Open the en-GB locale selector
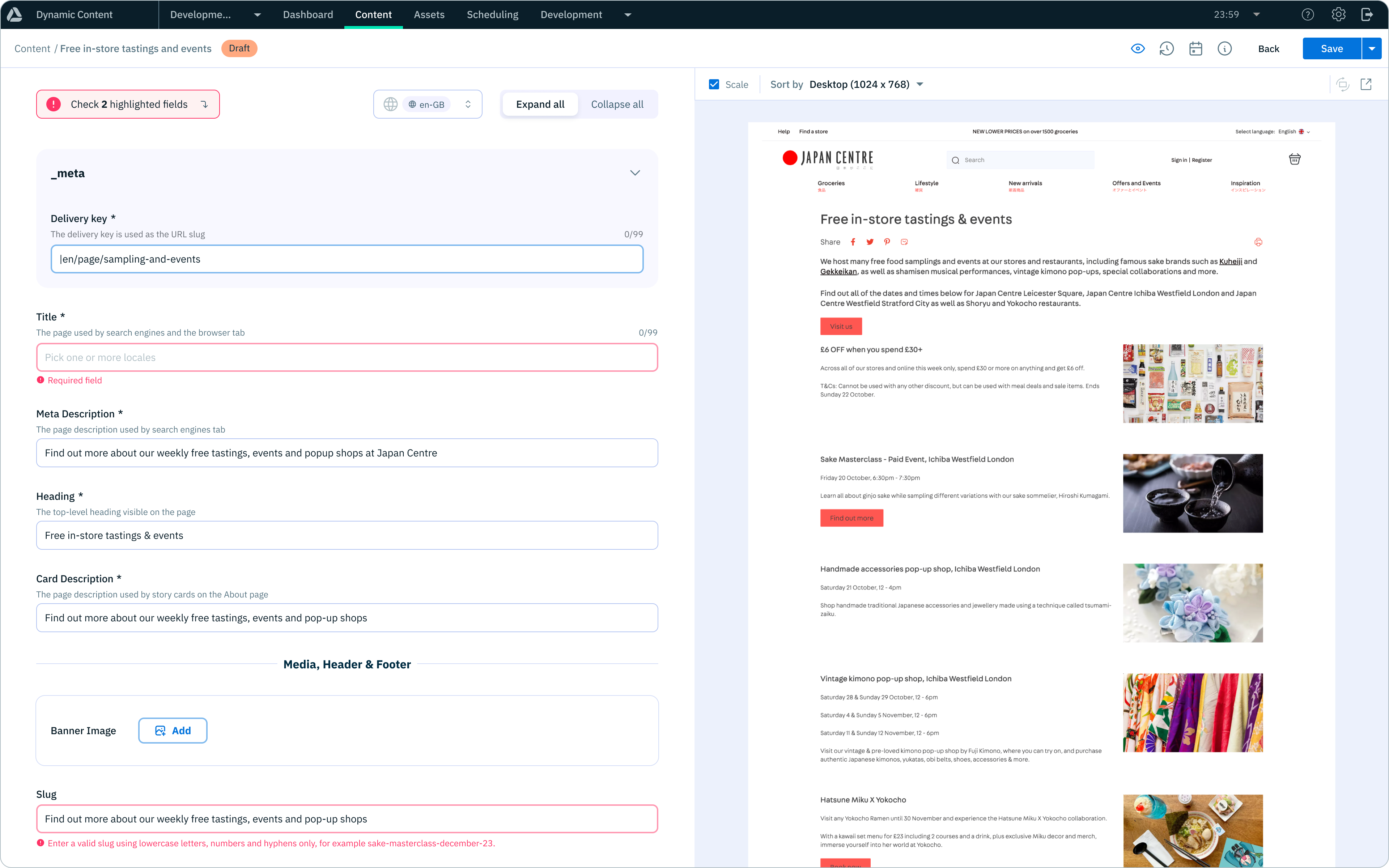The image size is (1389, 868). tap(428, 104)
